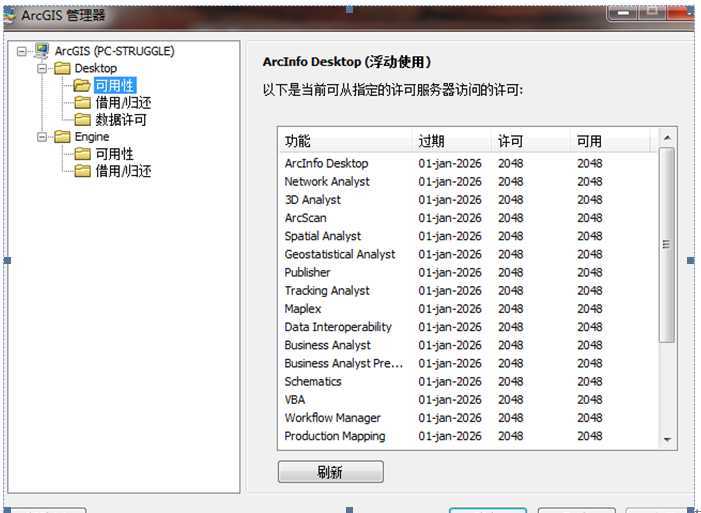Screen dimensions: 701x513
Task: Click the list scroll-up arrow
Action: click(667, 138)
